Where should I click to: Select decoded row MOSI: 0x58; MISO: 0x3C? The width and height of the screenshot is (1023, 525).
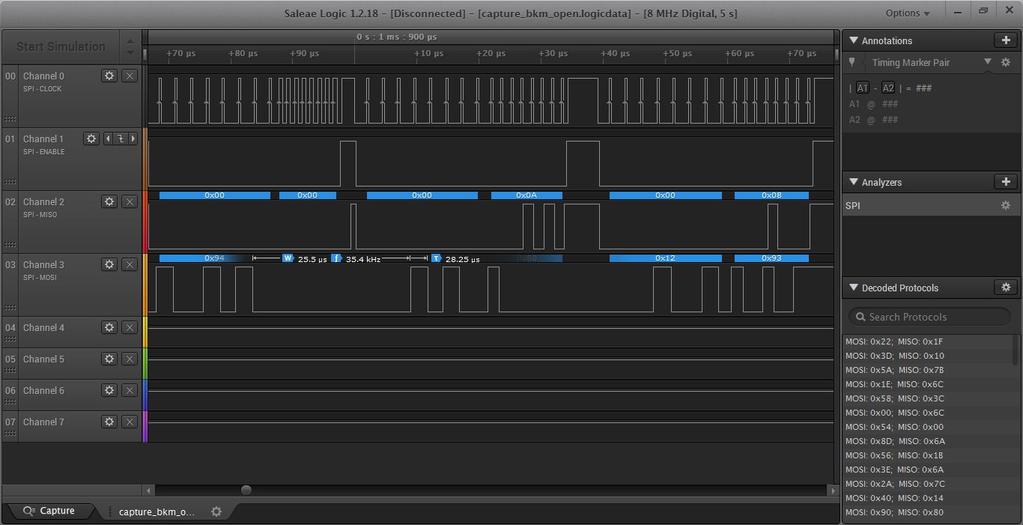coord(927,398)
